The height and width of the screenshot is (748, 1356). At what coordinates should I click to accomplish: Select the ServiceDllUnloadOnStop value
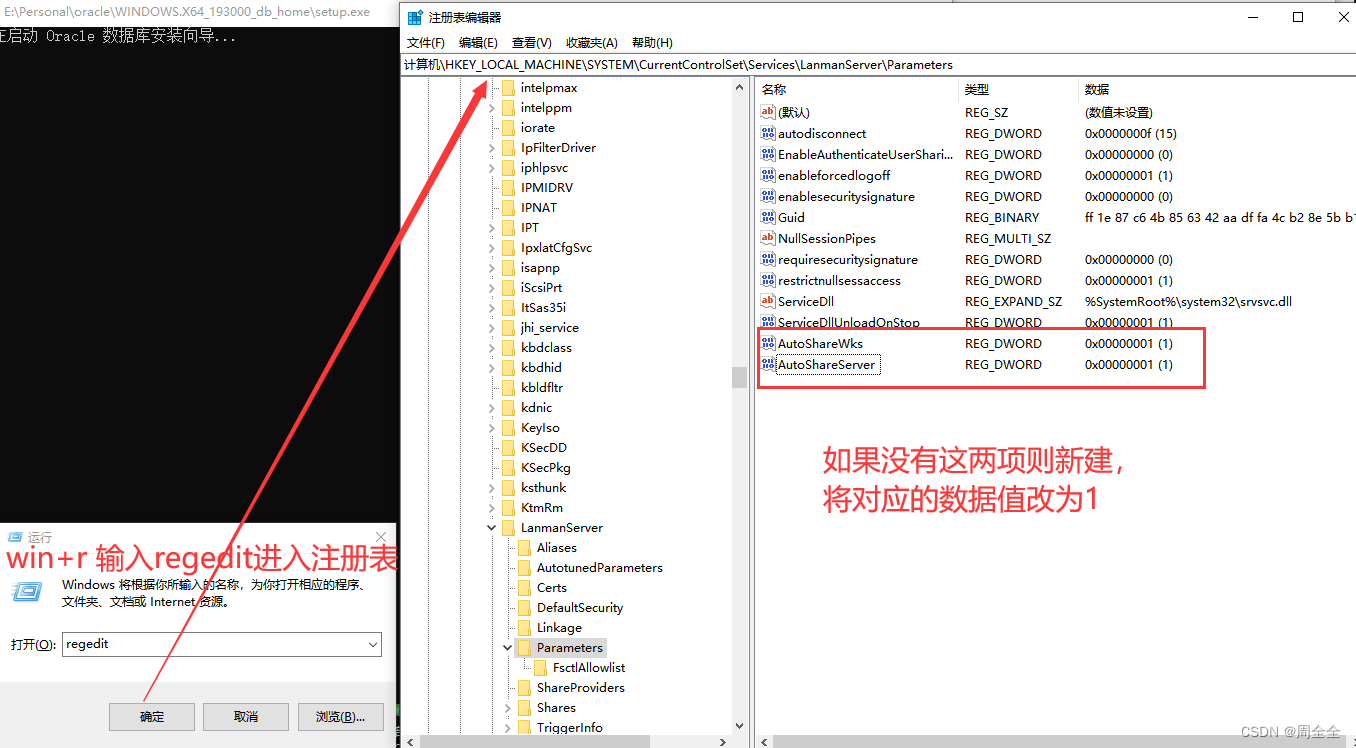(849, 323)
